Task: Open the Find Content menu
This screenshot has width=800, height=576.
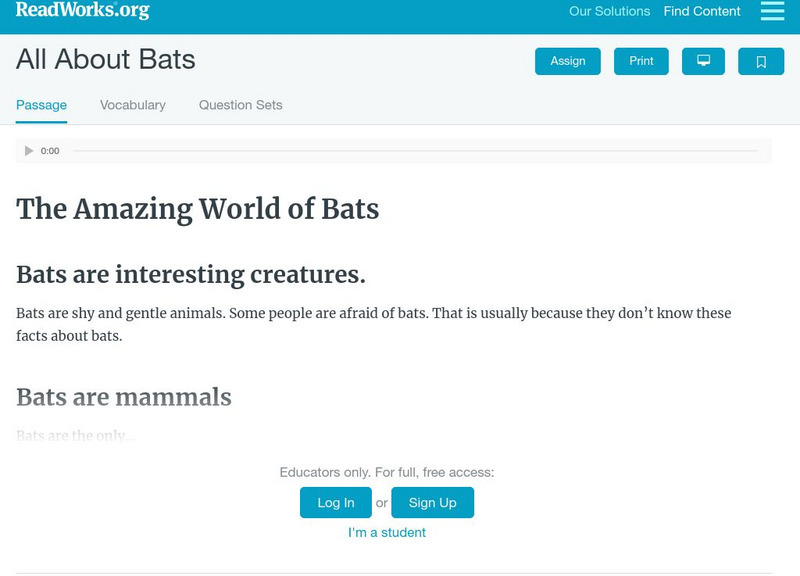Action: (x=702, y=11)
